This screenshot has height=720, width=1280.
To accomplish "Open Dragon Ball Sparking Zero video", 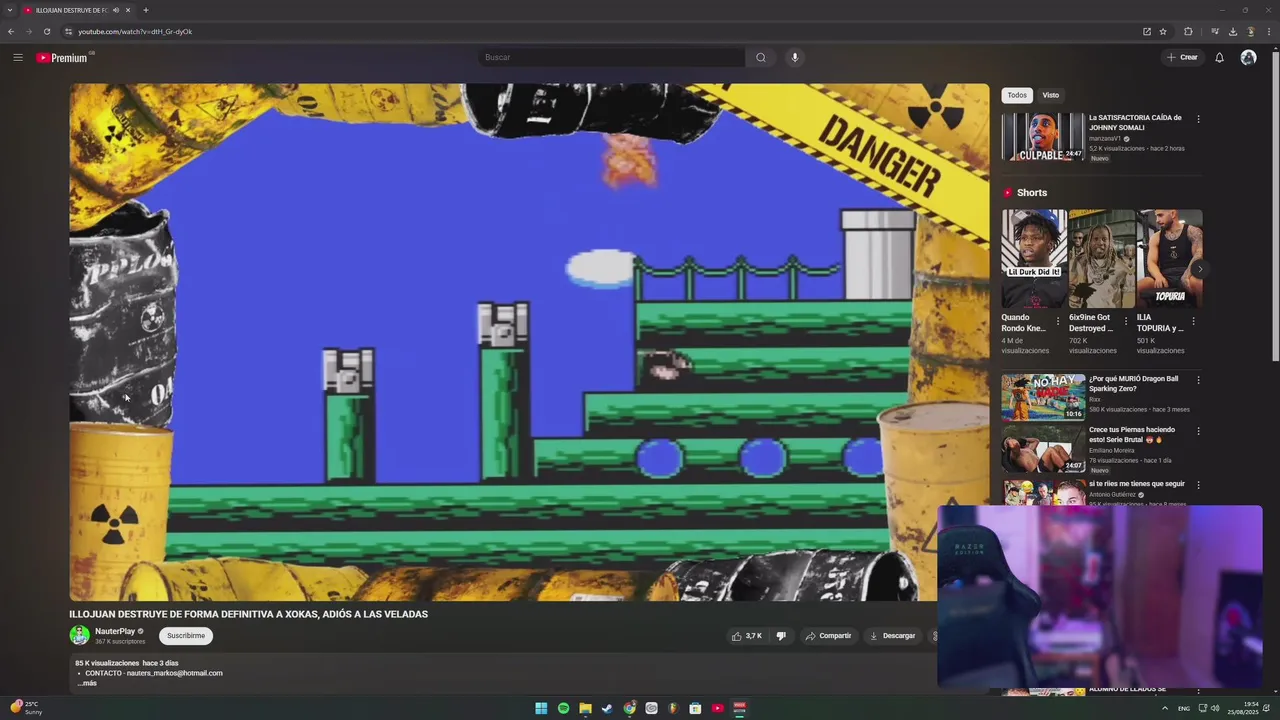I will point(1043,397).
